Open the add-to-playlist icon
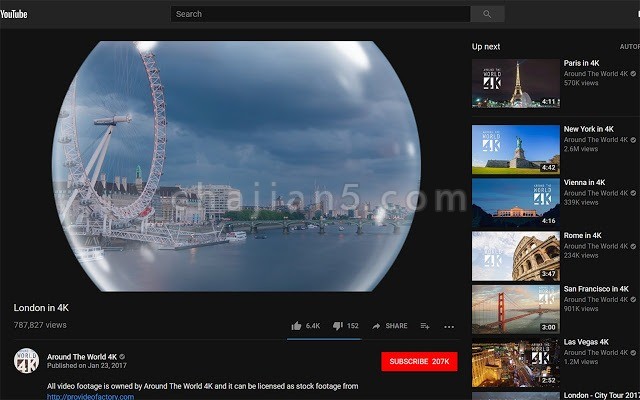Image resolution: width=640 pixels, height=400 pixels. pos(425,326)
